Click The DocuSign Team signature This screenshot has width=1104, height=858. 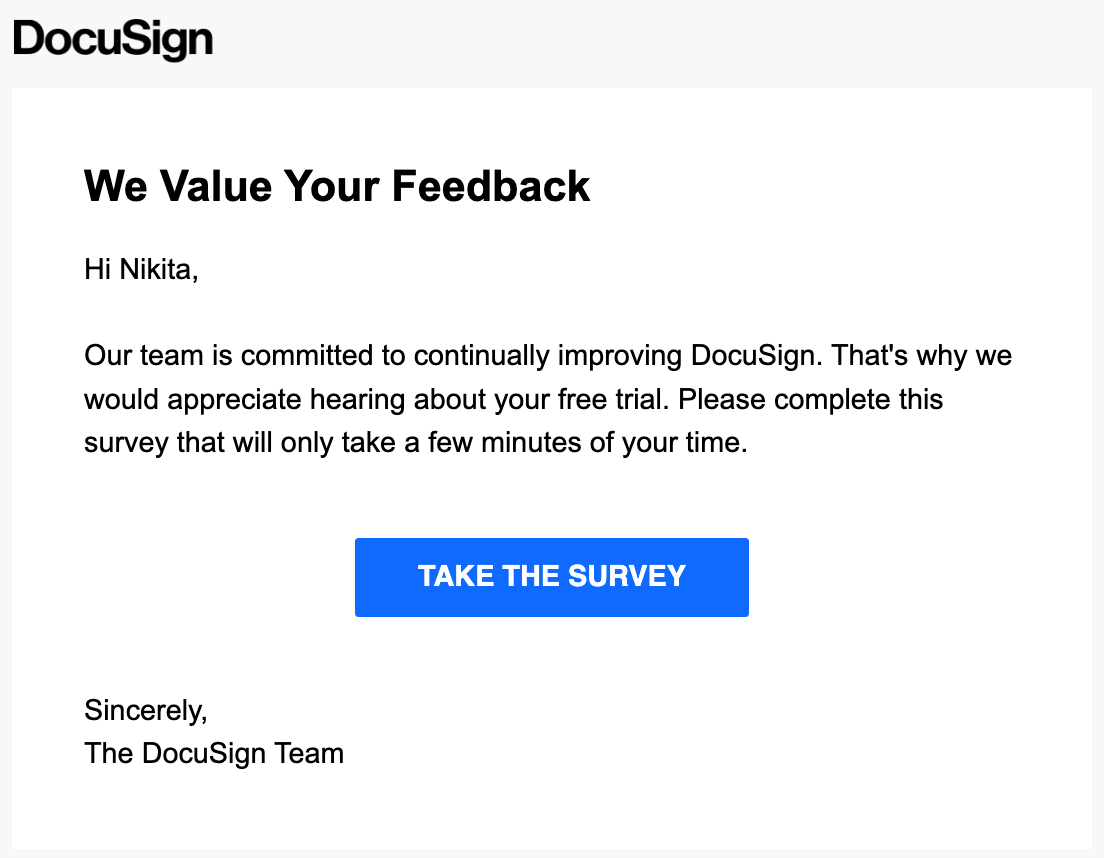pyautogui.click(x=214, y=754)
